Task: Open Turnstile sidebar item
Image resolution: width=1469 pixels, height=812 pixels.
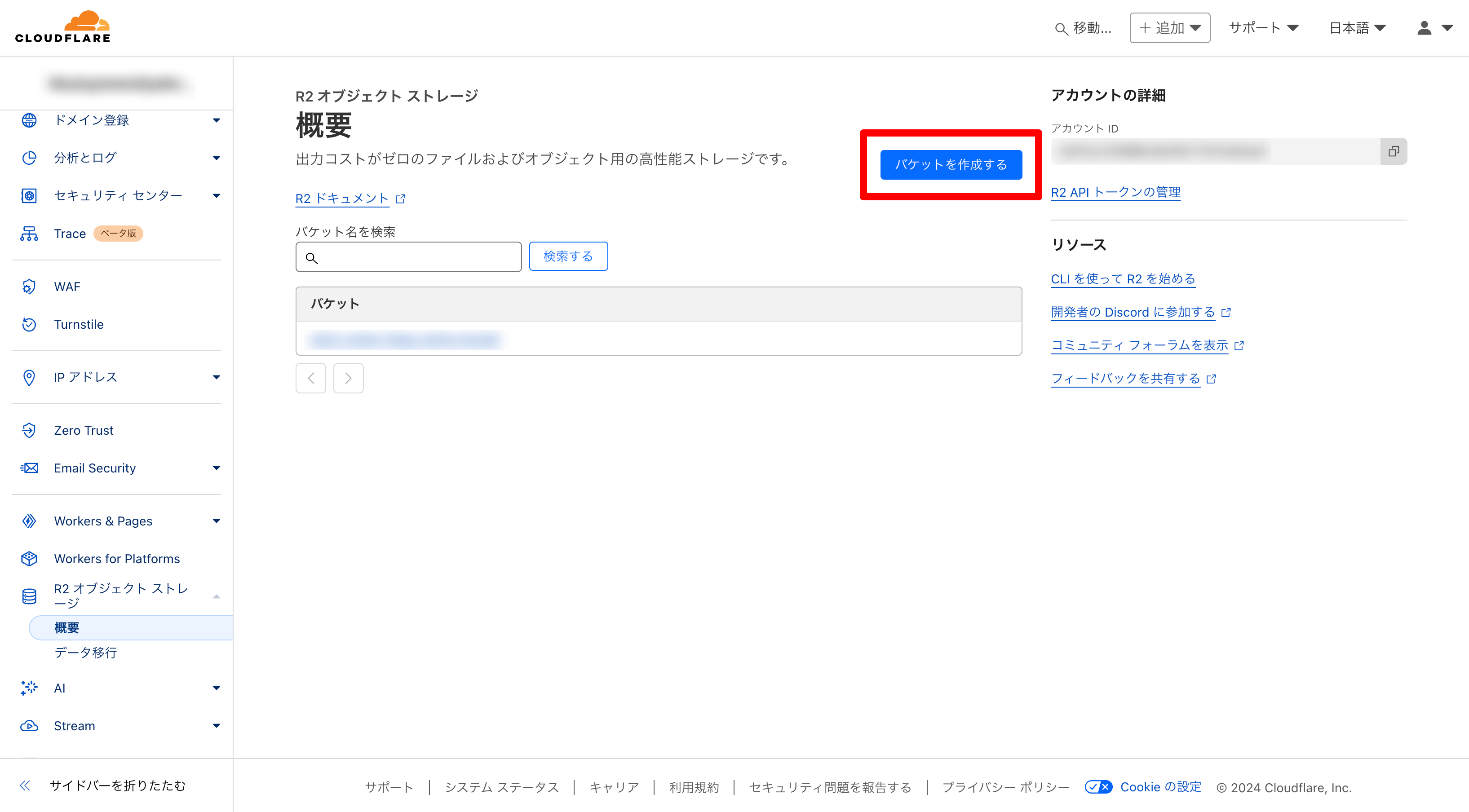Action: tap(79, 324)
